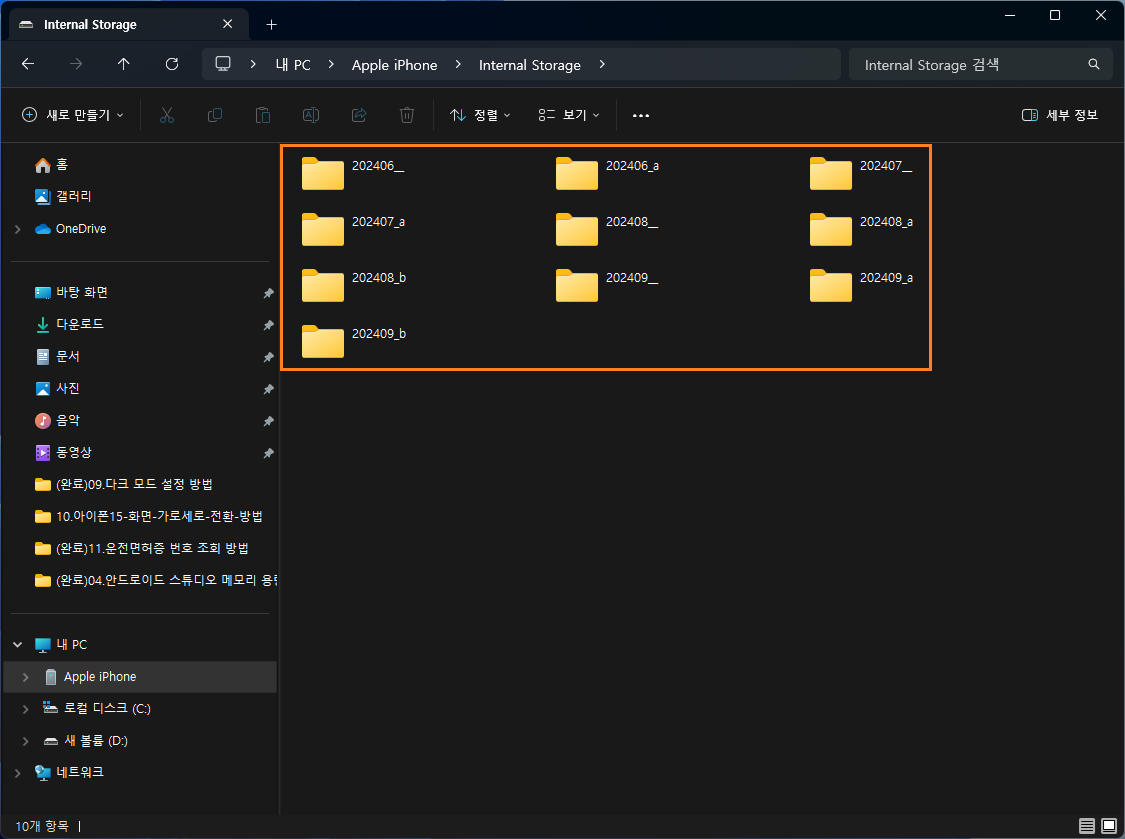Open 홈 in the sidebar
Image resolution: width=1125 pixels, height=839 pixels.
(51, 165)
